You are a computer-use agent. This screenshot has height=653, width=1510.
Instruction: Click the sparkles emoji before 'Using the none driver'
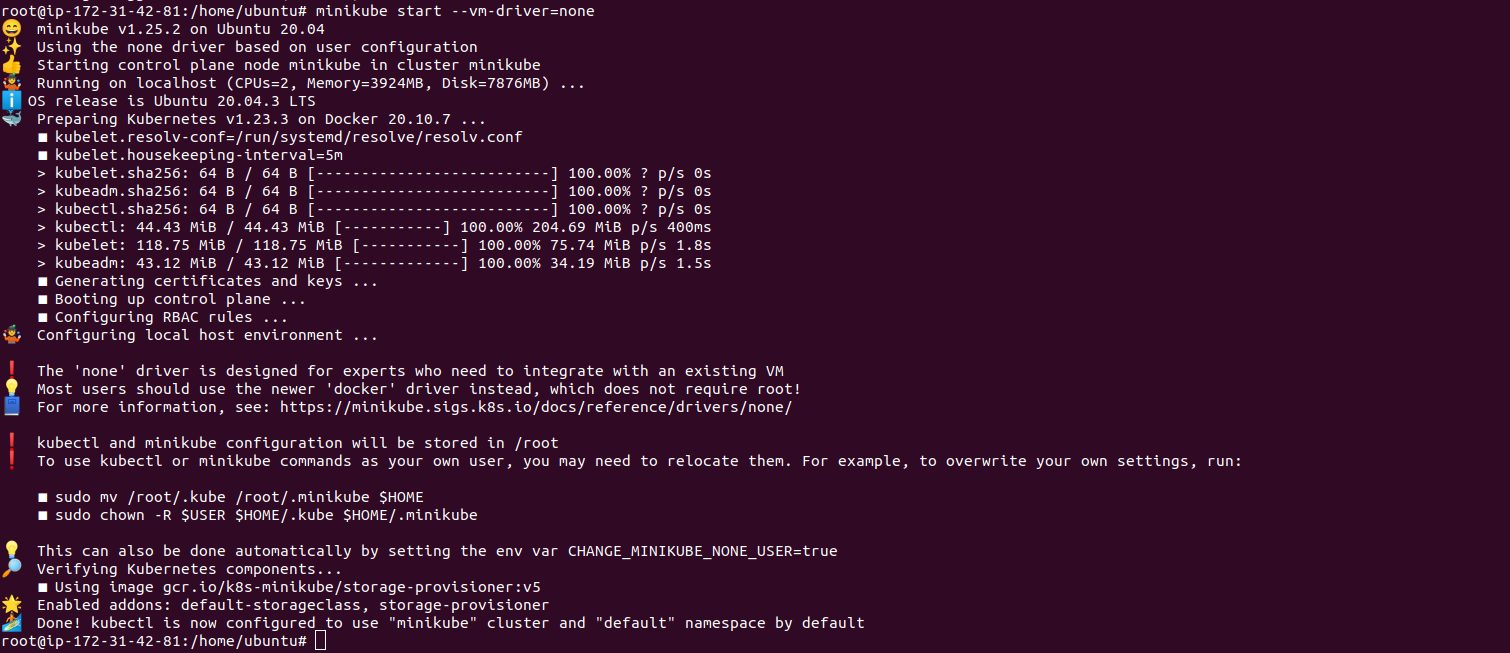[x=11, y=47]
